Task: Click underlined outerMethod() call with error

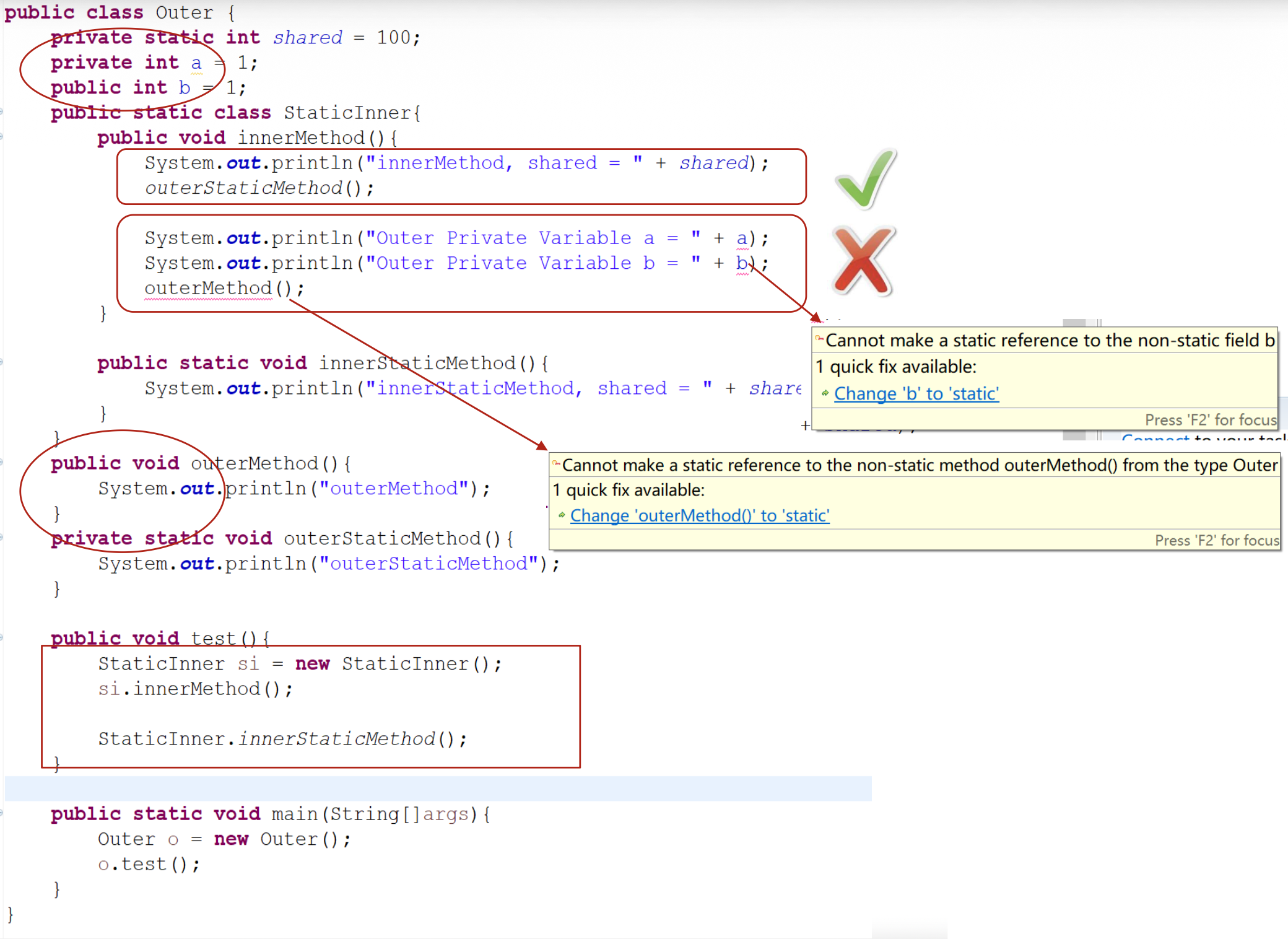Action: click(x=208, y=289)
